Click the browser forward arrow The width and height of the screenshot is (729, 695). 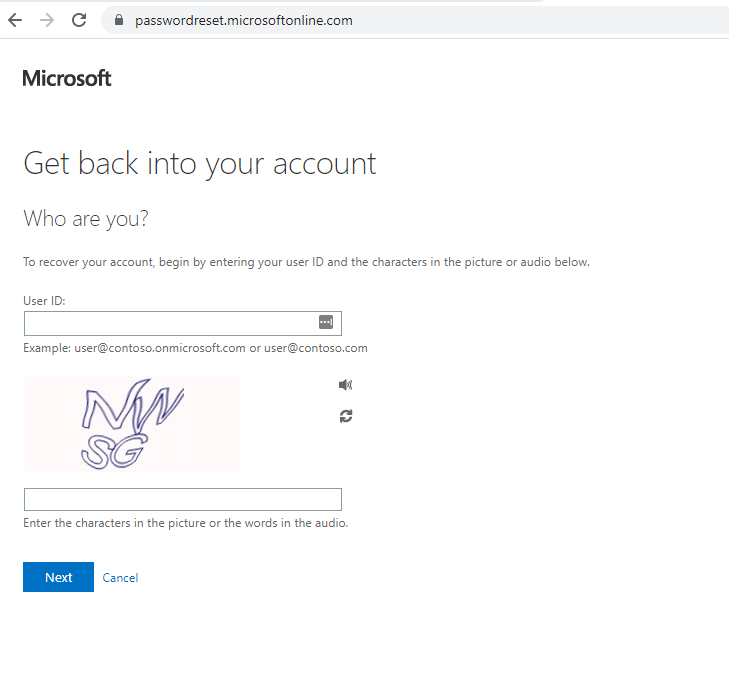47,20
